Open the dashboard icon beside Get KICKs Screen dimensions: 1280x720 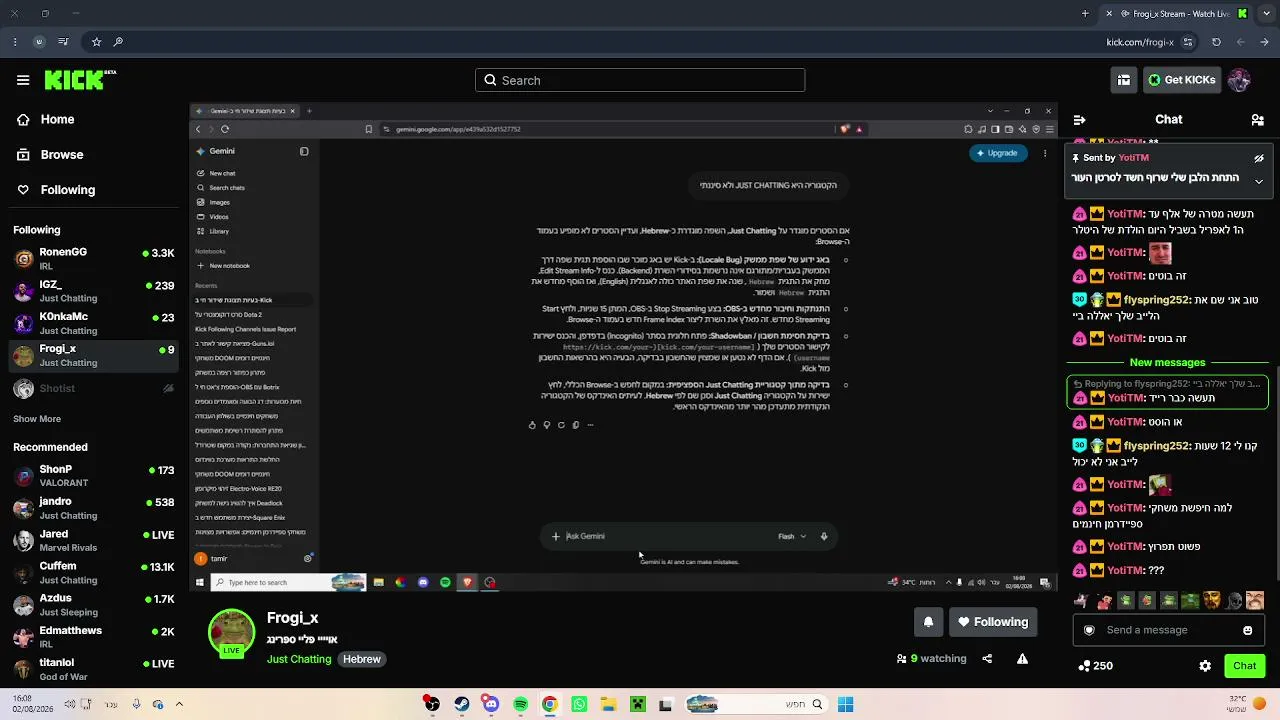(x=1124, y=80)
